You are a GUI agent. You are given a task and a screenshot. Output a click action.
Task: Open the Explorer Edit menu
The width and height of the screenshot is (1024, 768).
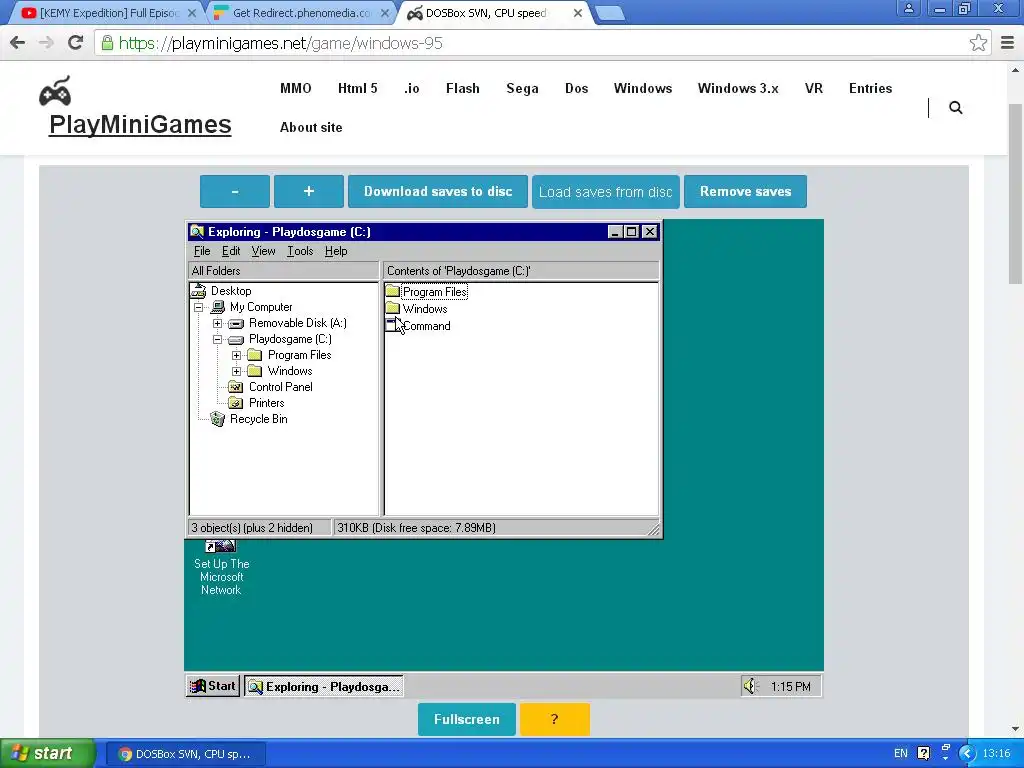(231, 251)
